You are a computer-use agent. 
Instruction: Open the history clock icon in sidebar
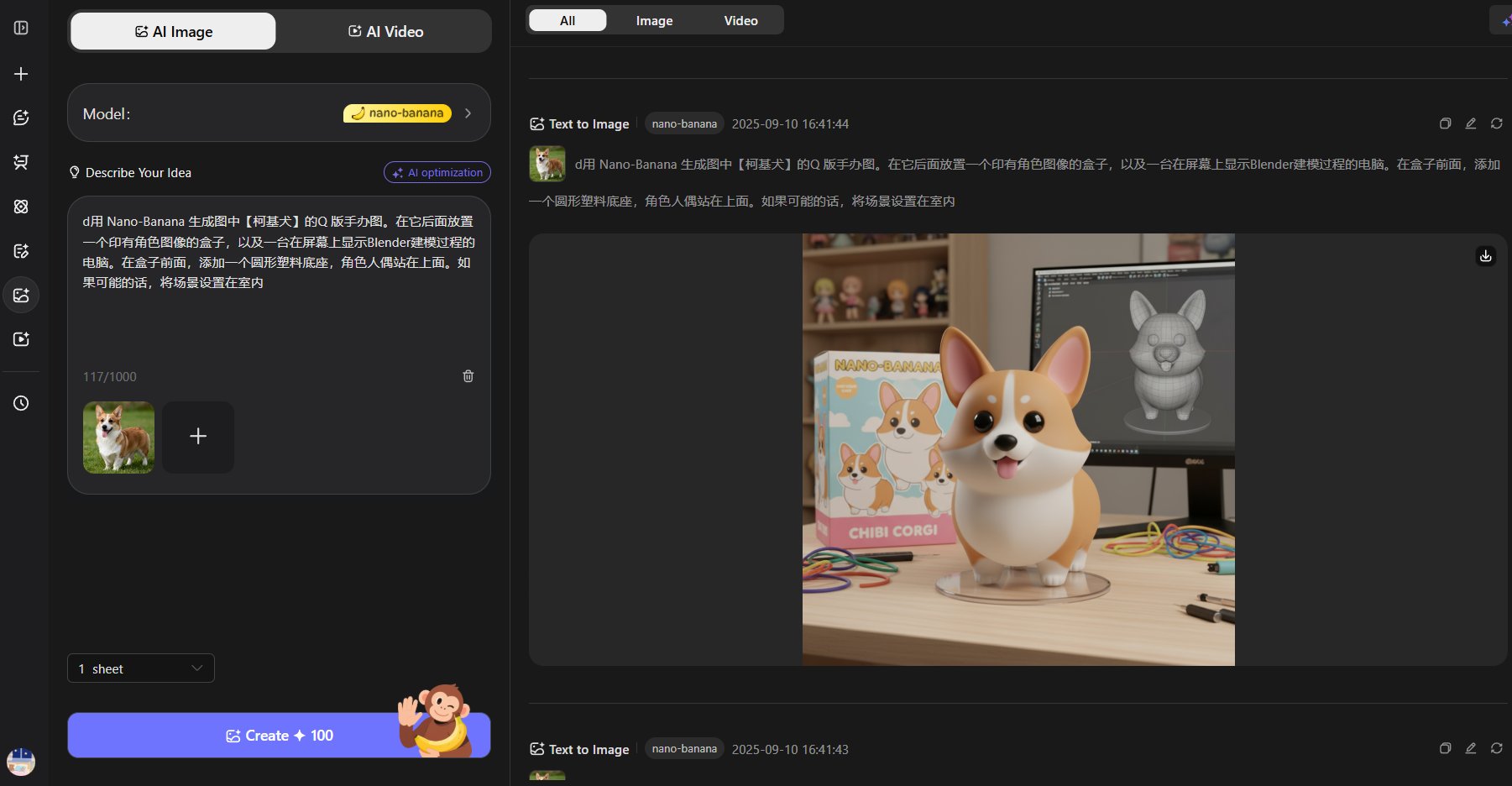(21, 403)
